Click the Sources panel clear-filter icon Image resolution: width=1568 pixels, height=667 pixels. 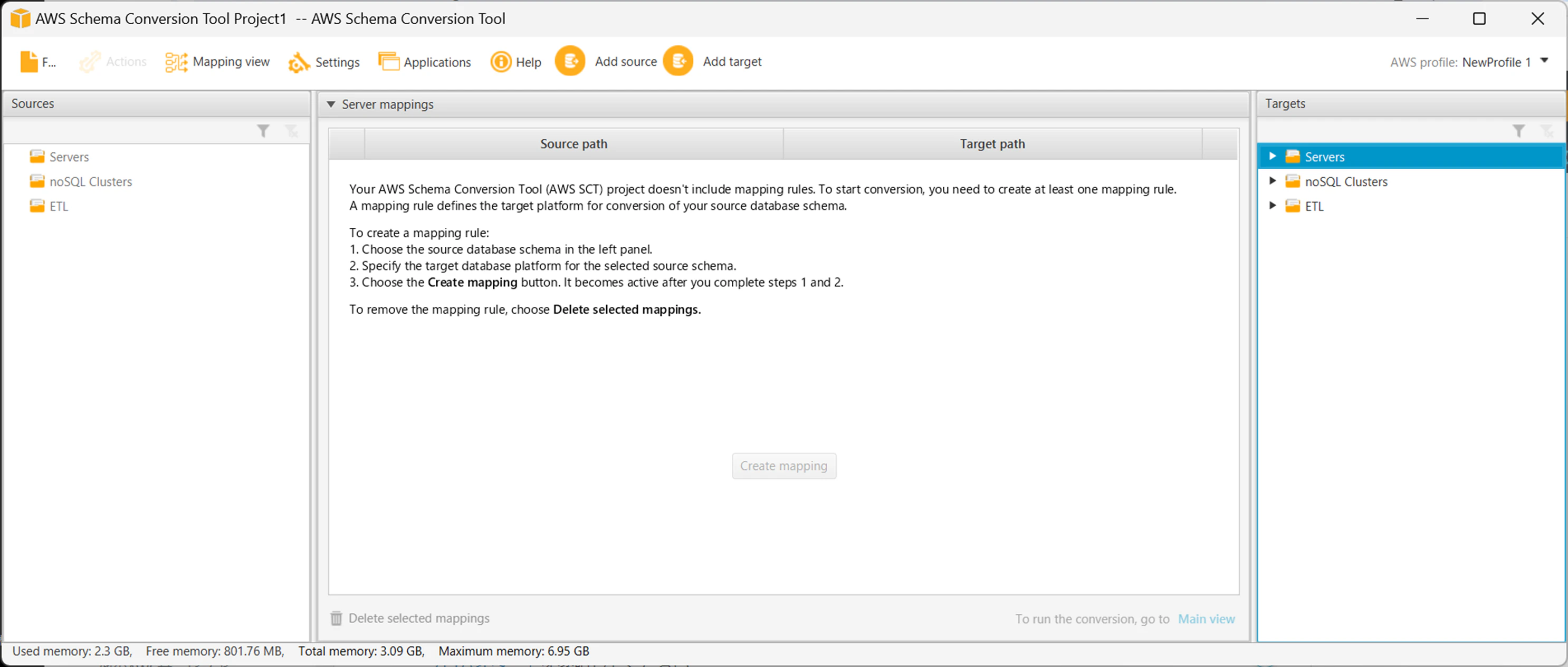pyautogui.click(x=292, y=131)
